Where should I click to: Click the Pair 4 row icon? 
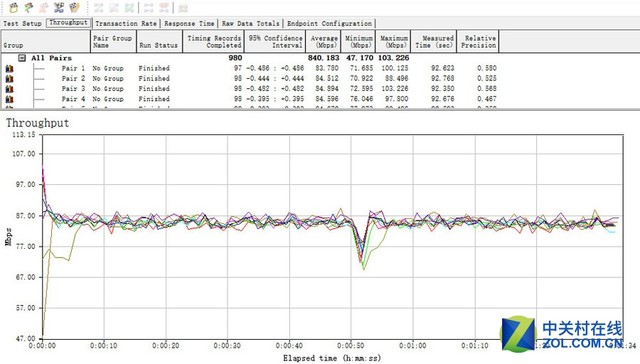pos(9,99)
